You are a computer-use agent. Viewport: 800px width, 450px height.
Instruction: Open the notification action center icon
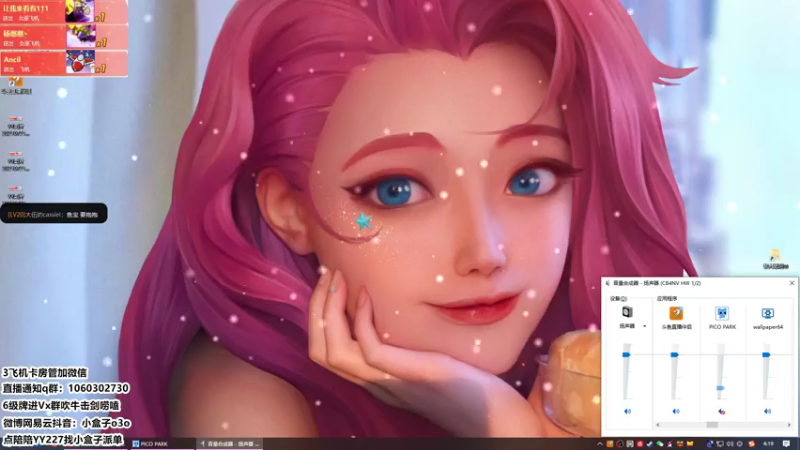786,444
